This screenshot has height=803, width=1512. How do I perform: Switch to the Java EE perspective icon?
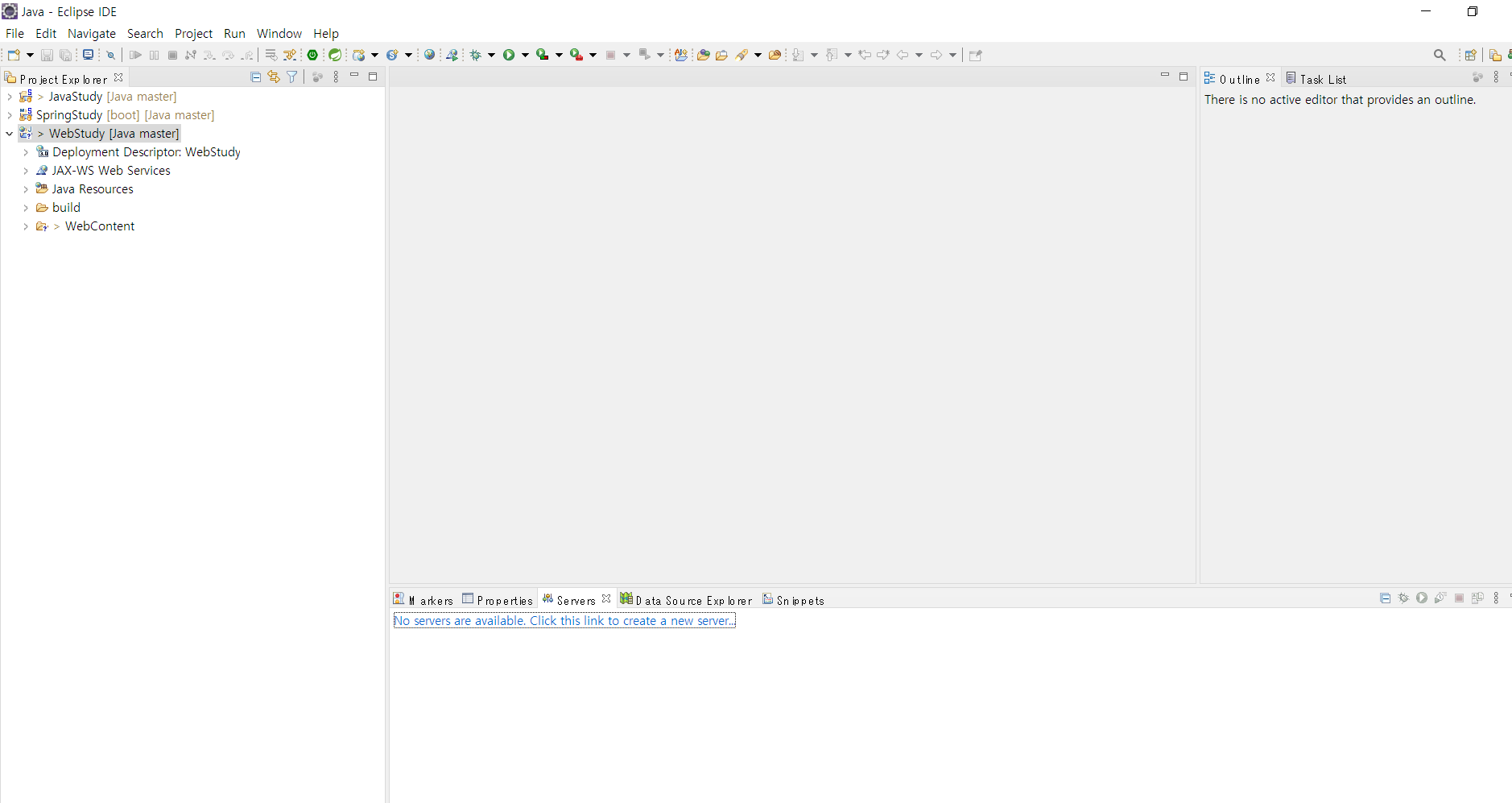(1495, 55)
